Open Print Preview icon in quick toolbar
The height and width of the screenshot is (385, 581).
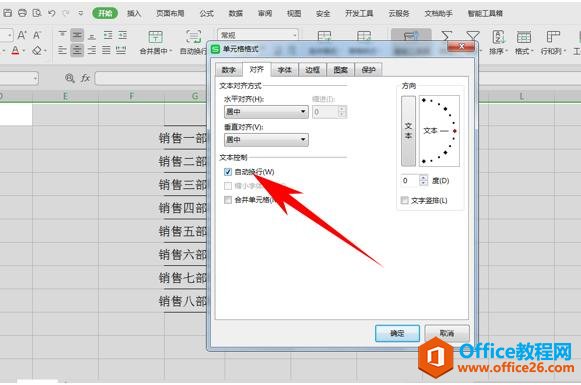37,13
